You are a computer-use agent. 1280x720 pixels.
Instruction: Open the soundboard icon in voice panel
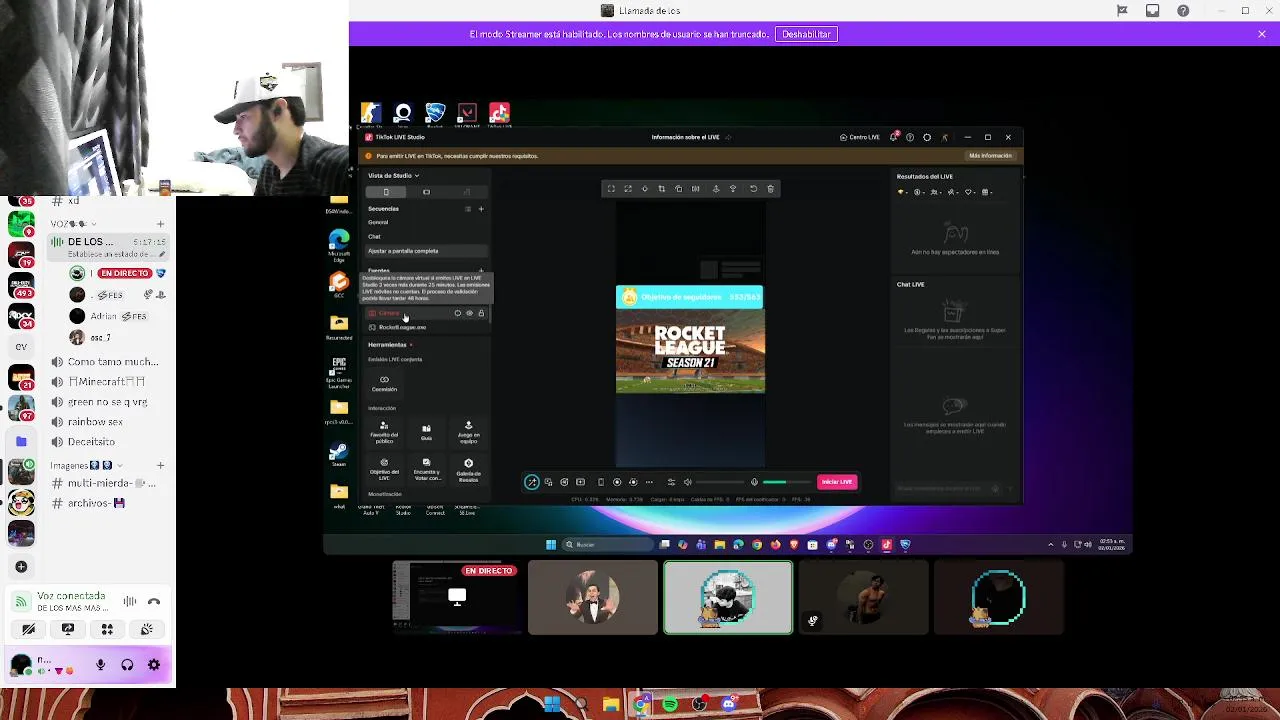147,629
